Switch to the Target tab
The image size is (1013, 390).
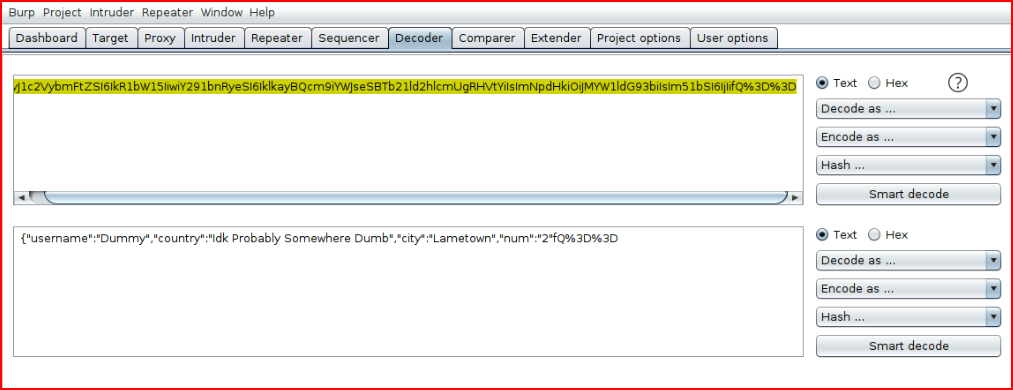click(110, 38)
